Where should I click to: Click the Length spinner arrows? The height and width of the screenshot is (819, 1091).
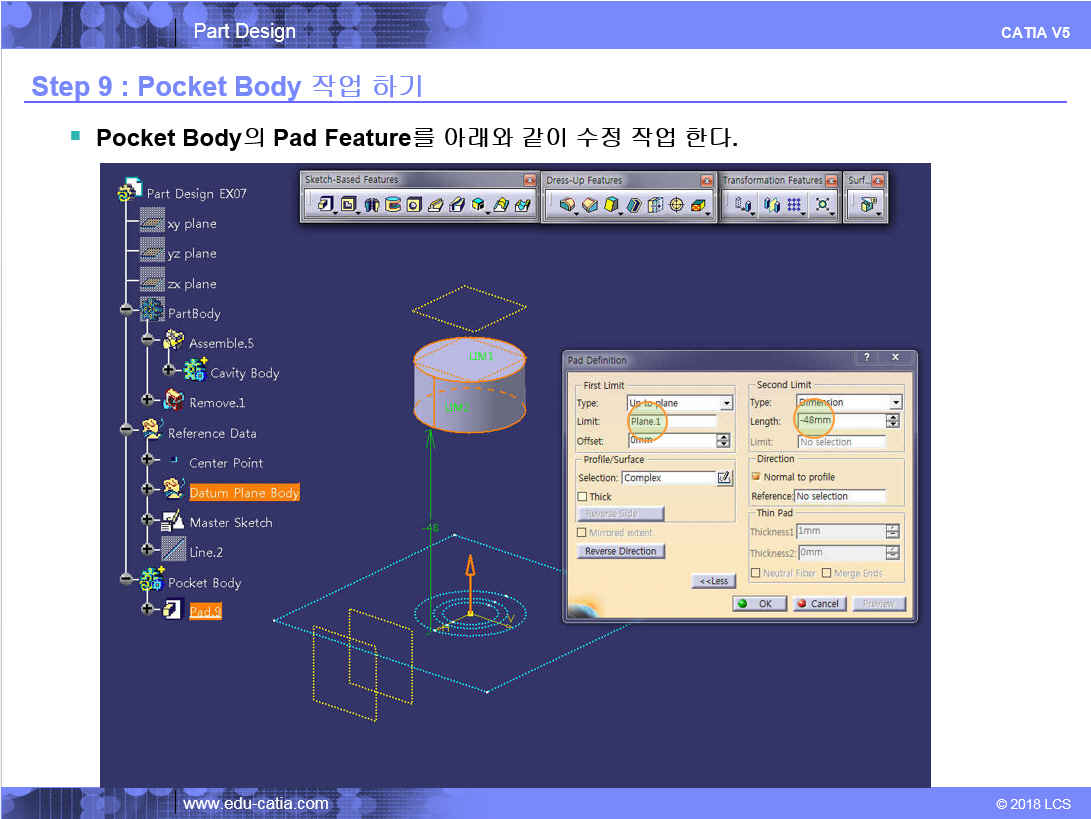coord(893,421)
